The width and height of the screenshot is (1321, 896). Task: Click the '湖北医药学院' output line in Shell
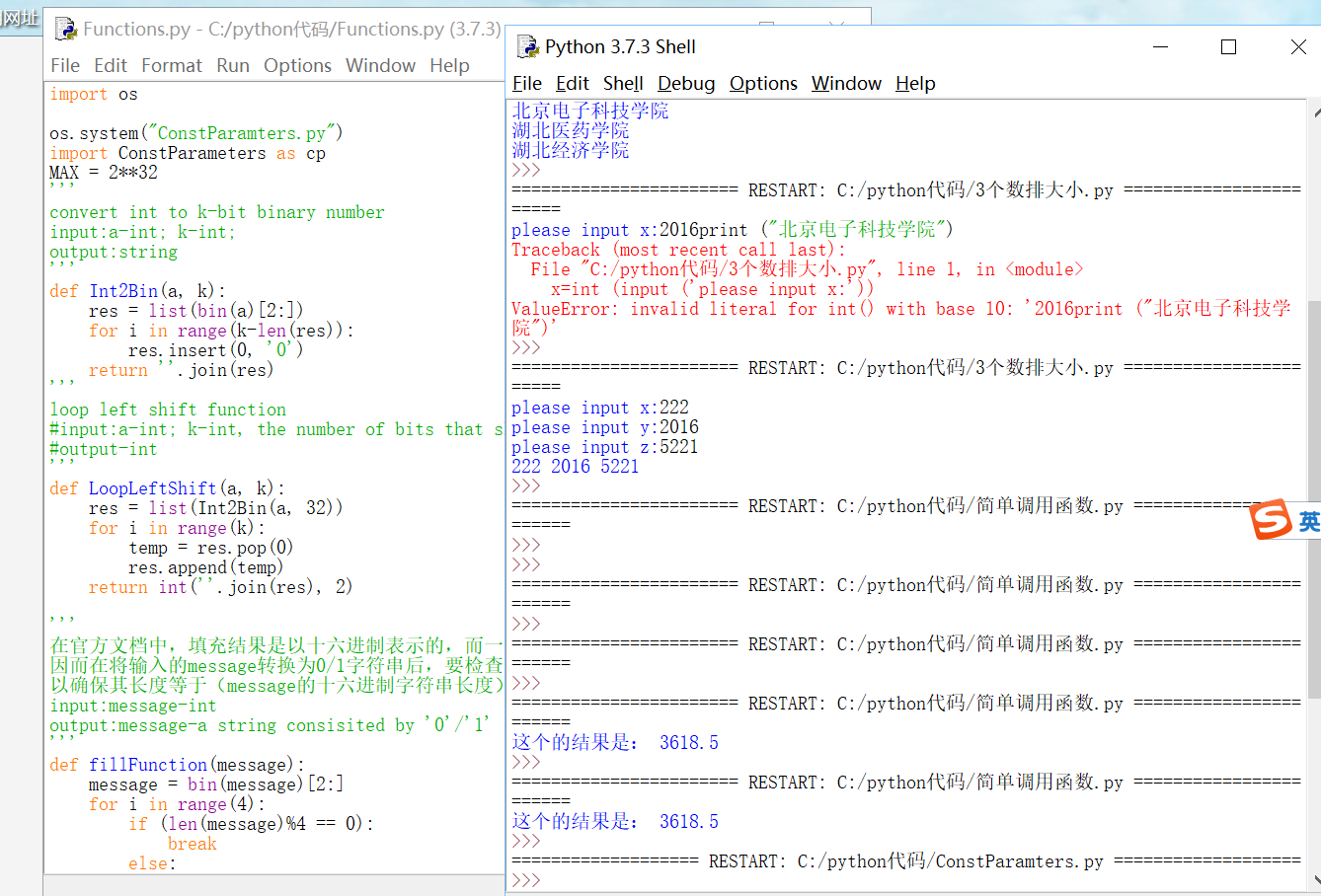[571, 130]
